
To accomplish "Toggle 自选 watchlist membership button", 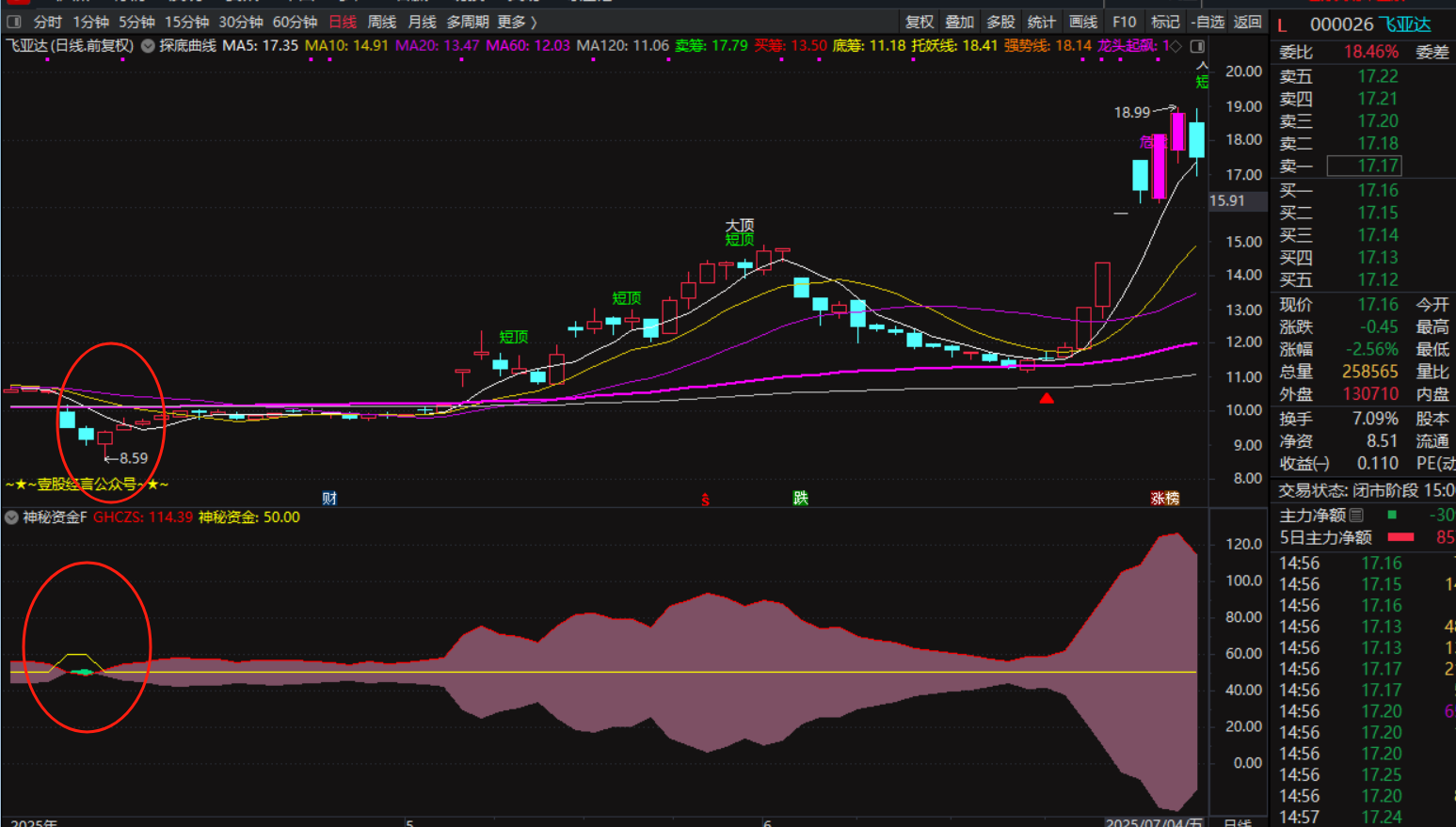I will [1208, 22].
